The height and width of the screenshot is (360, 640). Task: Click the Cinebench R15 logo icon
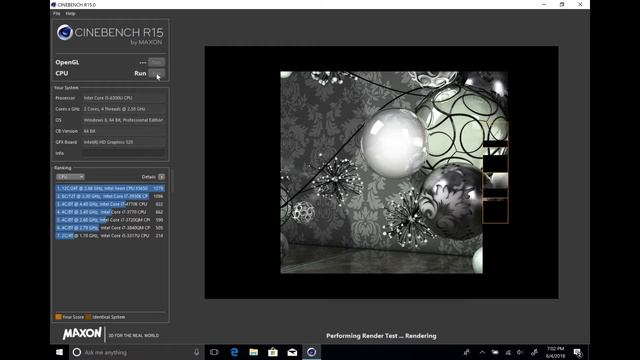(x=64, y=33)
